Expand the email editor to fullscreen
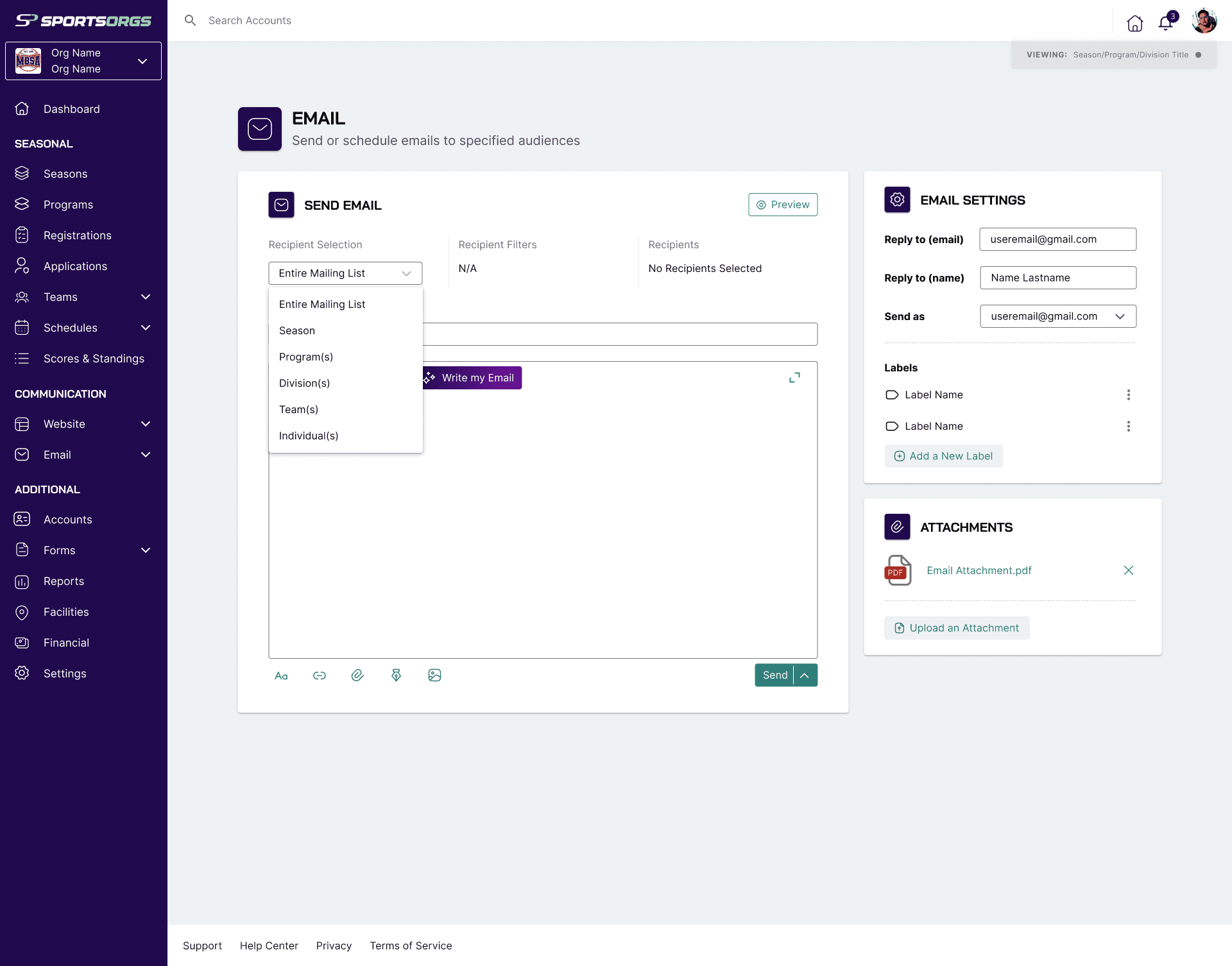The width and height of the screenshot is (1232, 966). point(794,378)
